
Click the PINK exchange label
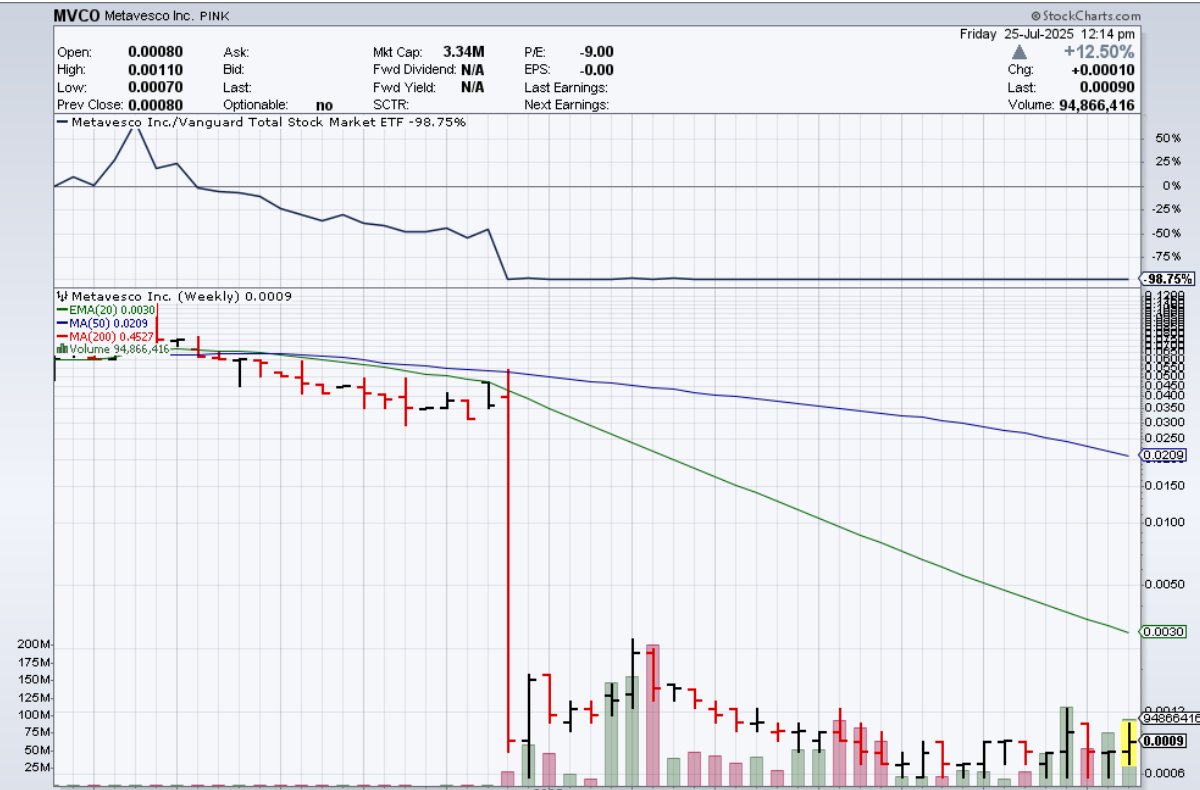click(215, 17)
